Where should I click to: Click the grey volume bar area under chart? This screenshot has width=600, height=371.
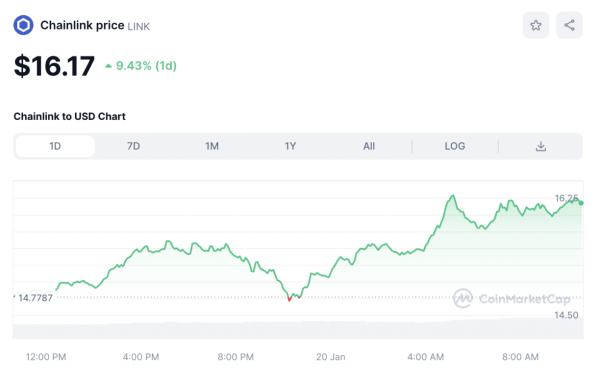pos(298,330)
